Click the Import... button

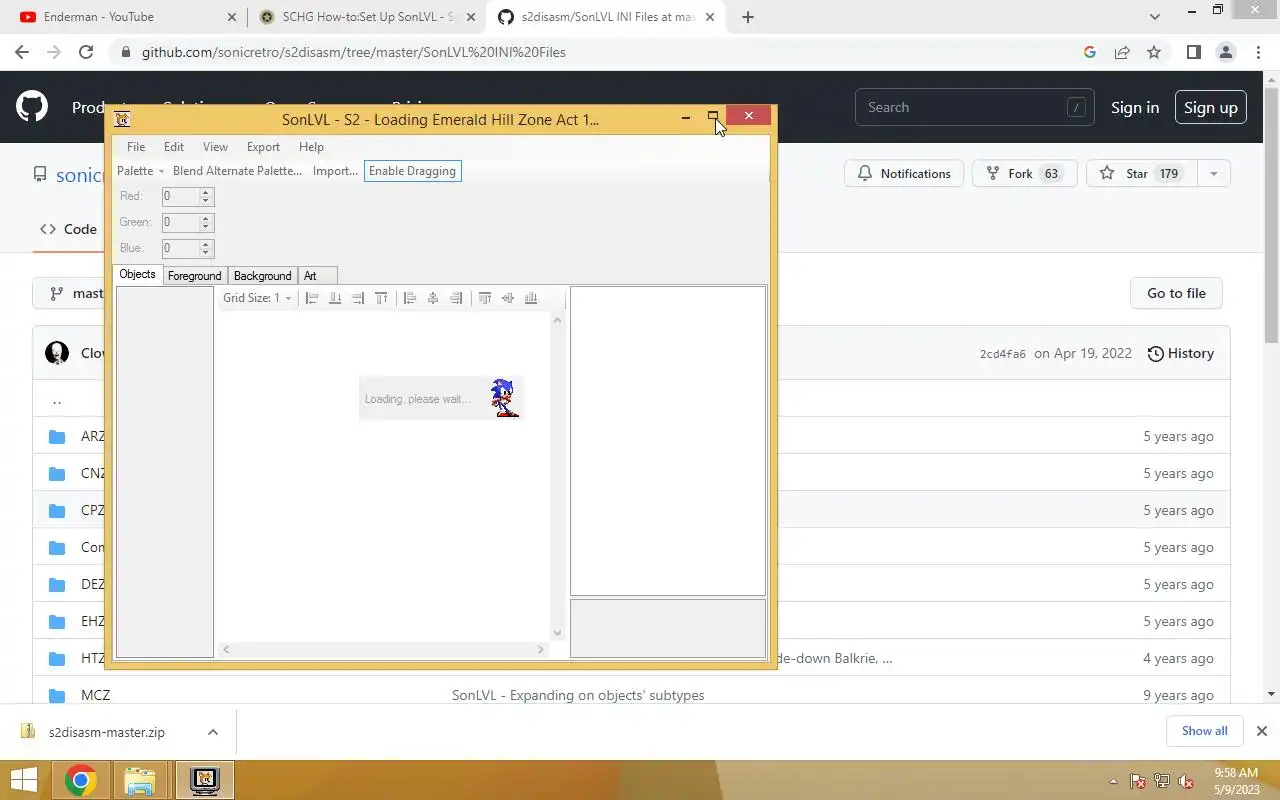coord(335,171)
